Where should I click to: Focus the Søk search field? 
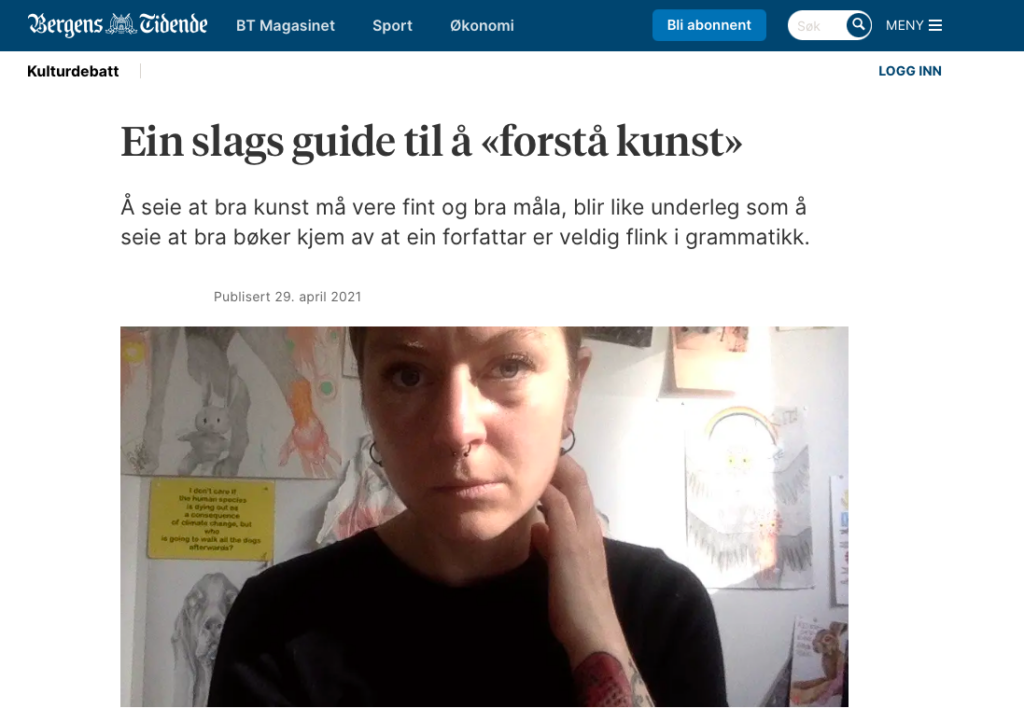[x=818, y=25]
